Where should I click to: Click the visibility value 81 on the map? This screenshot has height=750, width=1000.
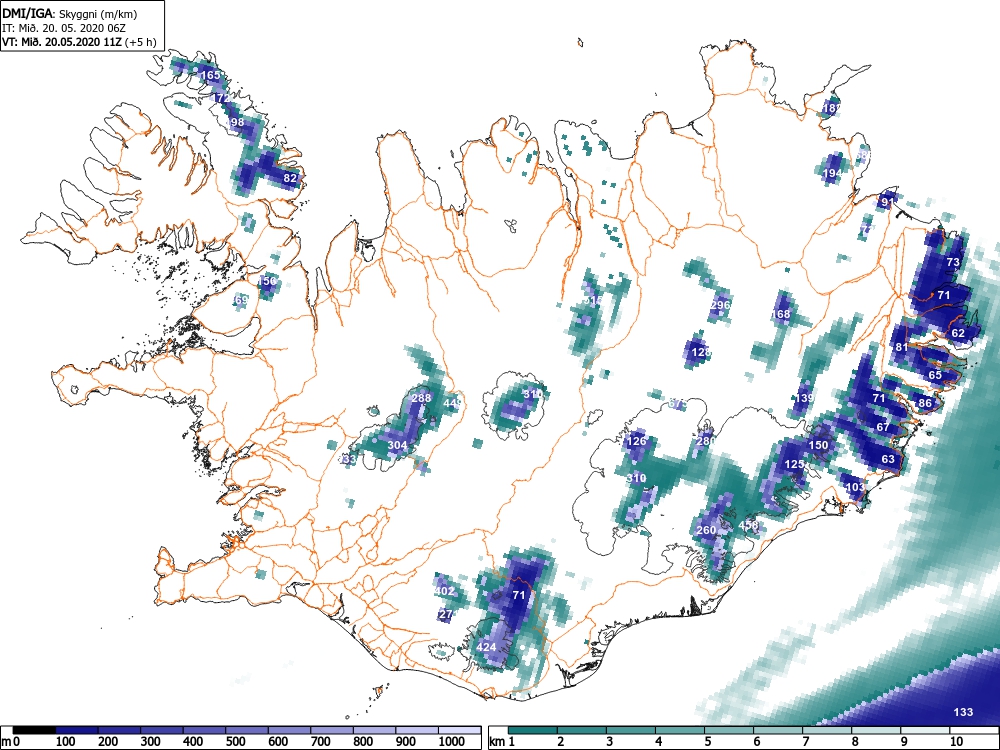tap(901, 348)
